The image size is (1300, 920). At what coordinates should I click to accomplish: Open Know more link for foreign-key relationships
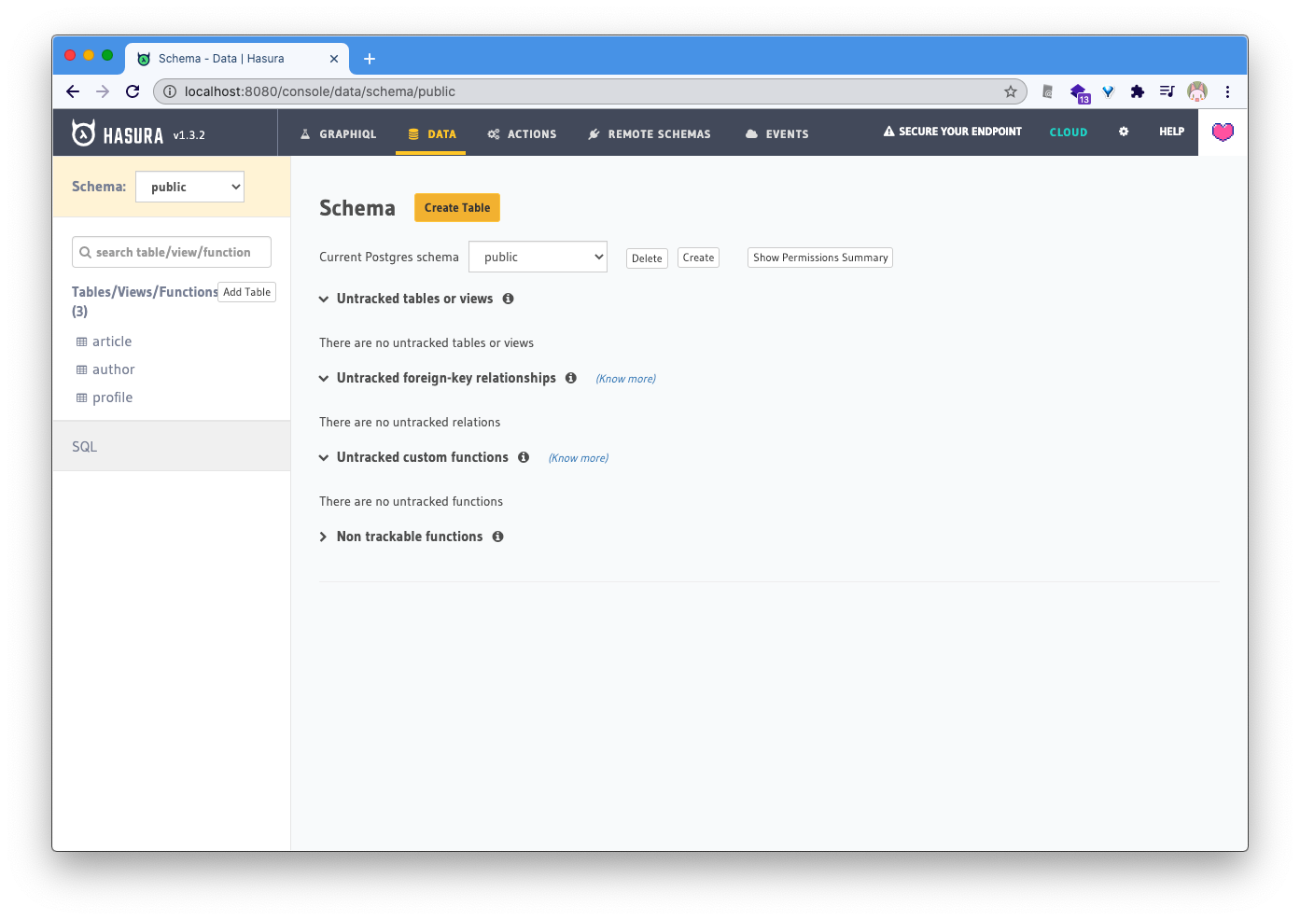(x=626, y=379)
